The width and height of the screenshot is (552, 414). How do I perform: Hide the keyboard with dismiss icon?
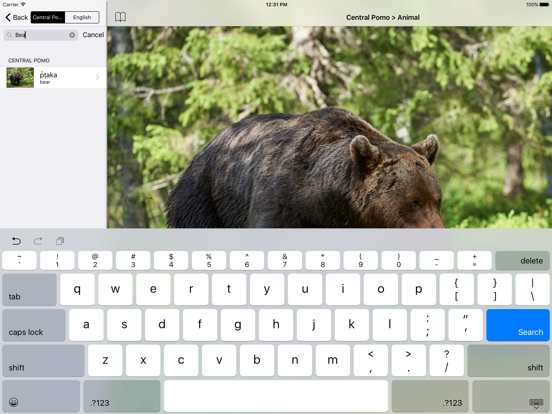coord(511,396)
